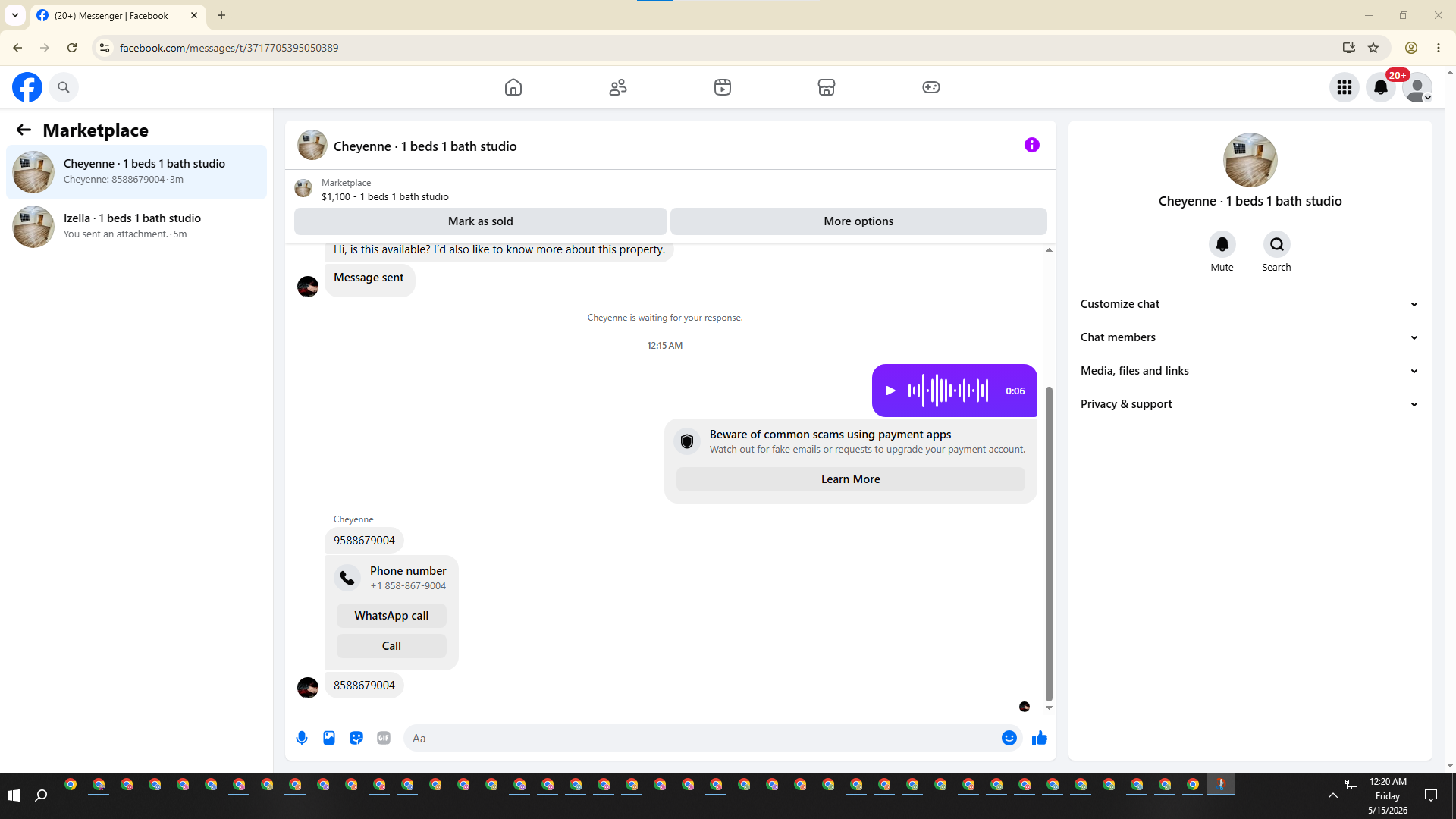Expand Privacy & support section
This screenshot has width=1456, height=819.
coord(1250,404)
